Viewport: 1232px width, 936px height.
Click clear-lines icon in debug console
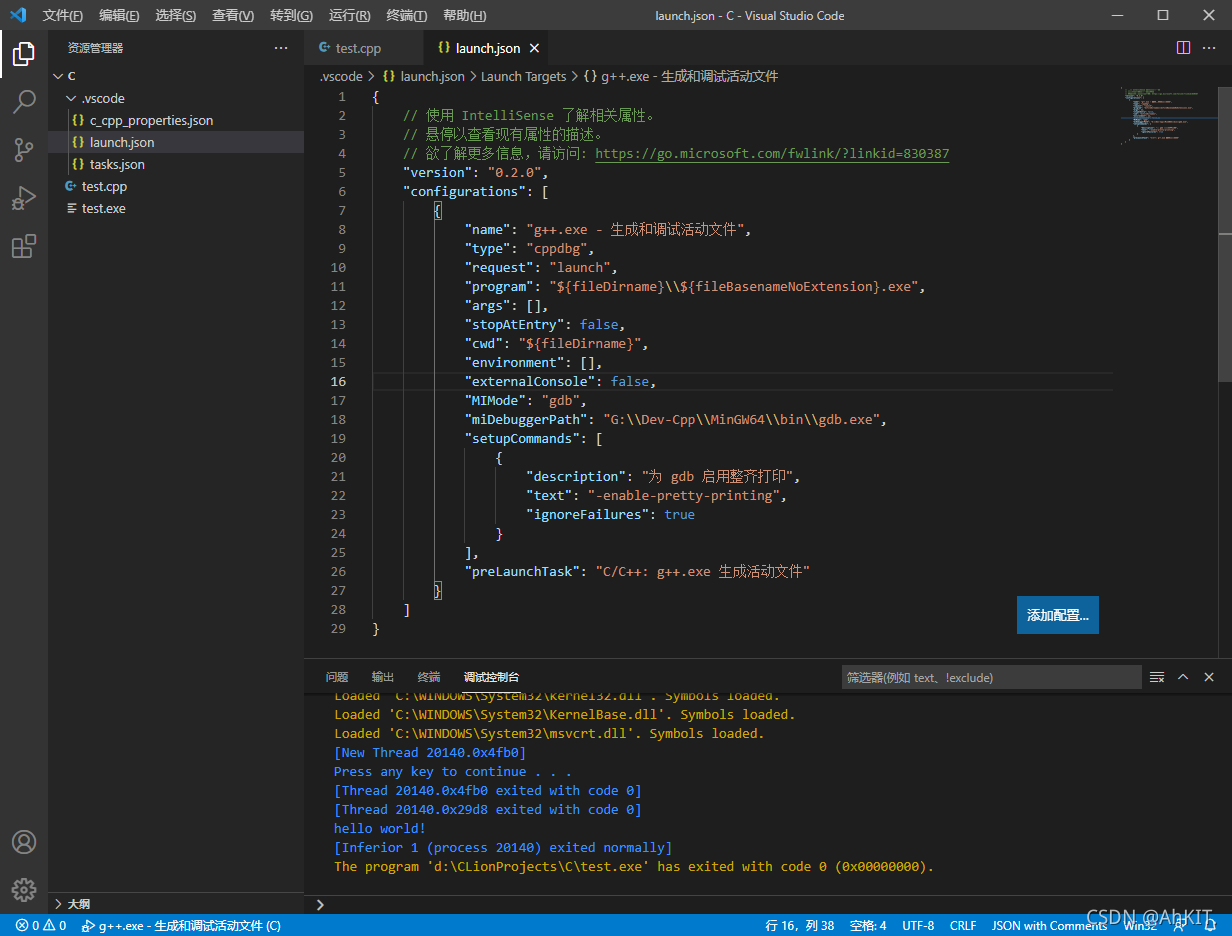[1157, 677]
